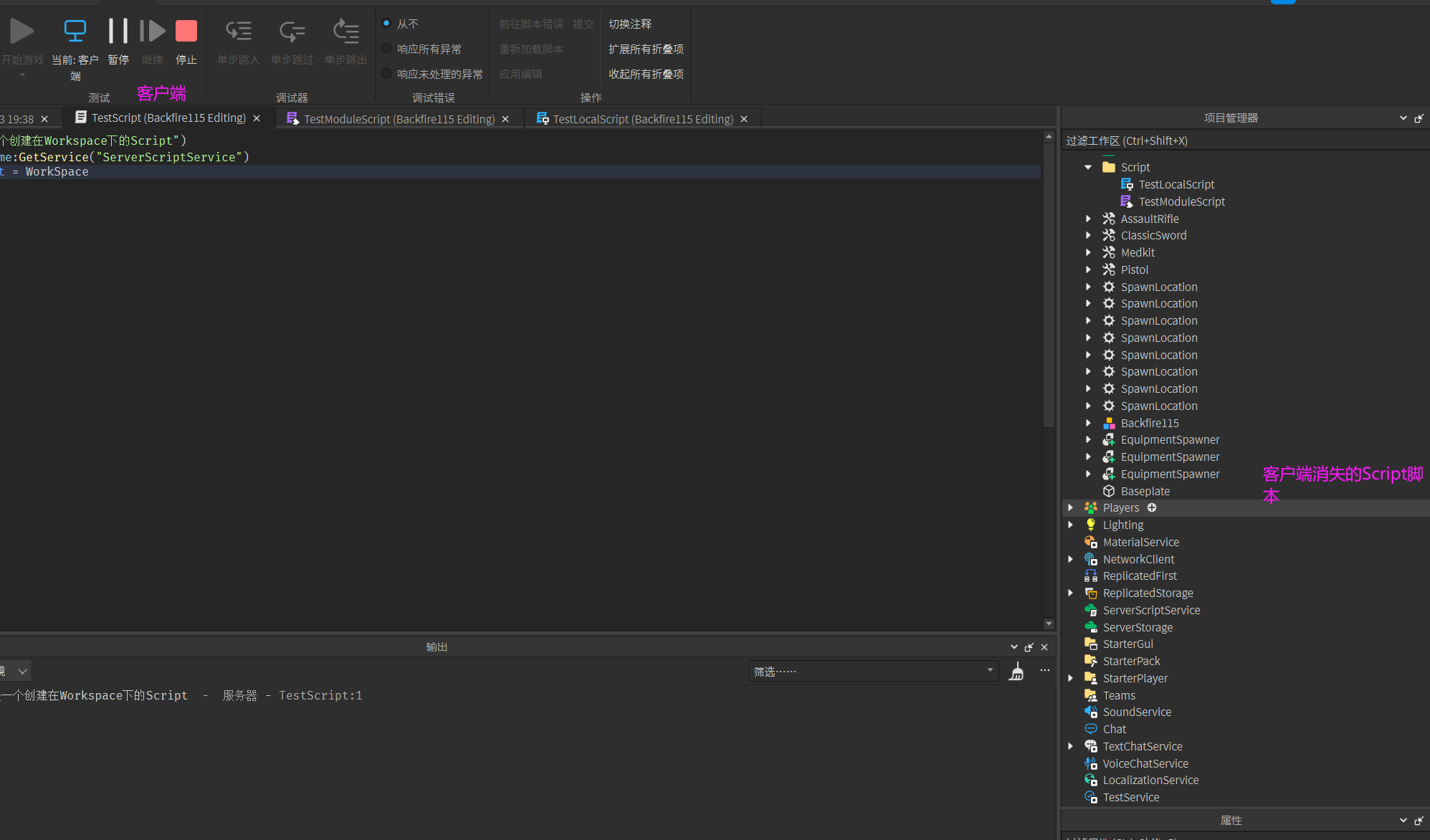This screenshot has width=1430, height=840.
Task: Select break on all exceptions (响应所有异常)
Action: point(386,49)
